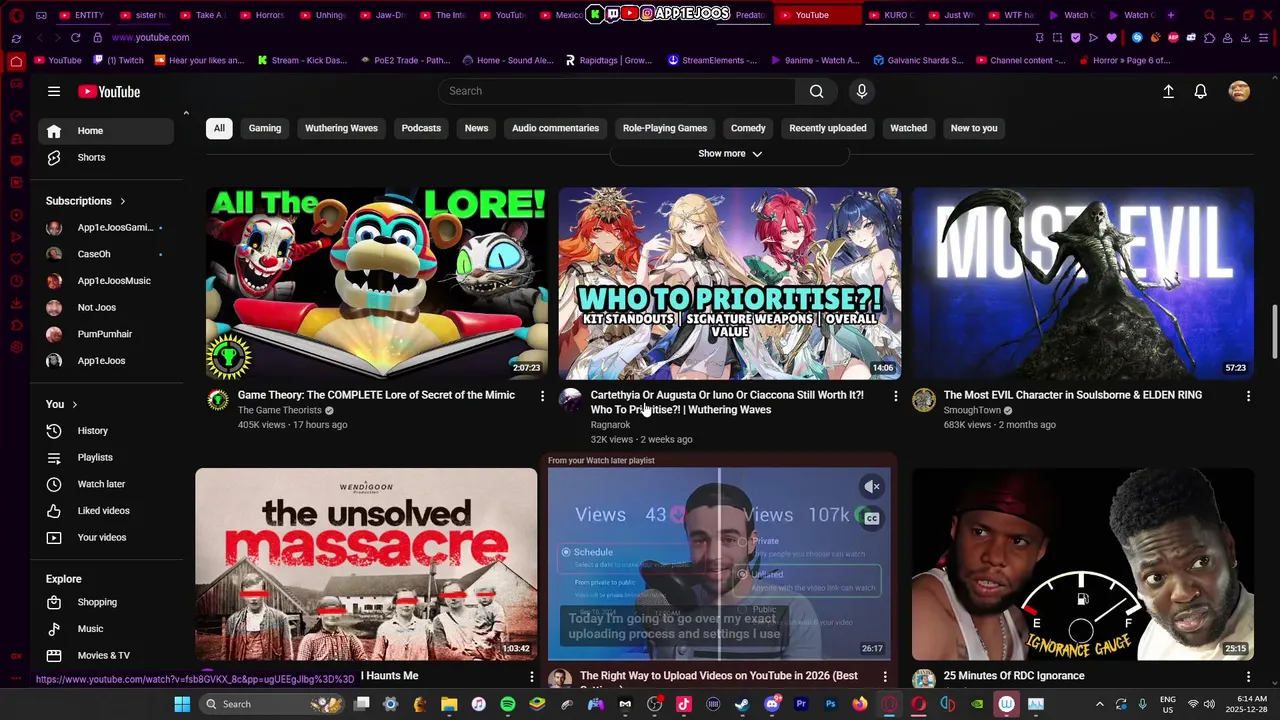This screenshot has width=1280, height=720.
Task: Click the search magnifier button
Action: pyautogui.click(x=816, y=91)
